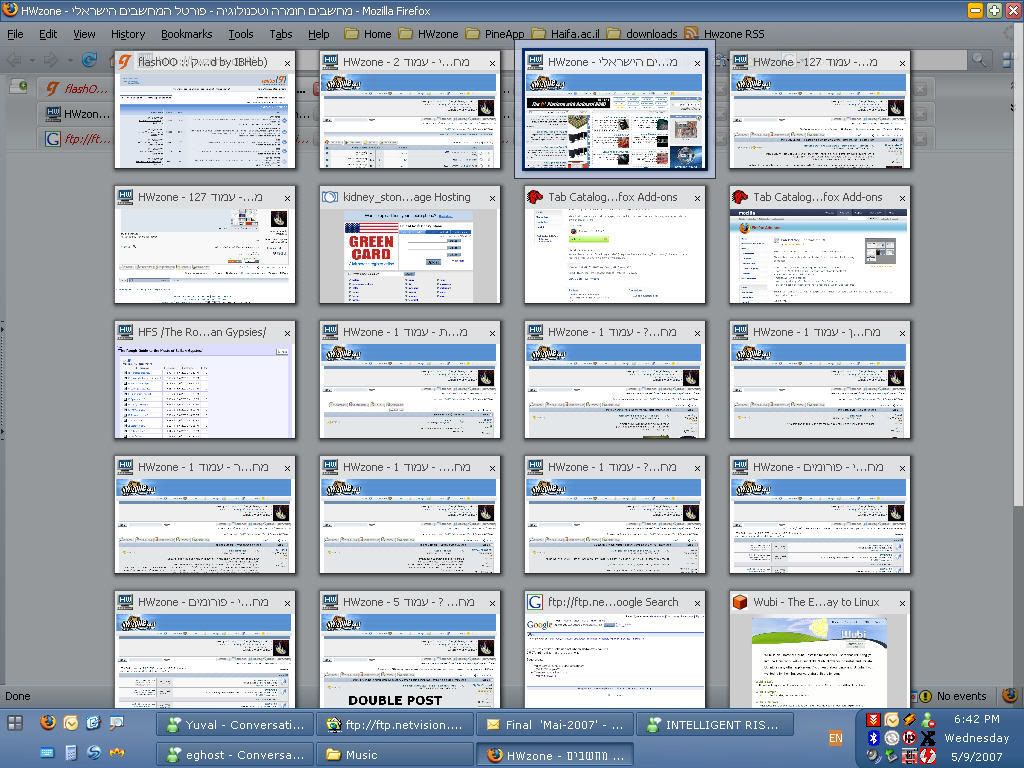Open the Home bookmark folder

(x=368, y=34)
